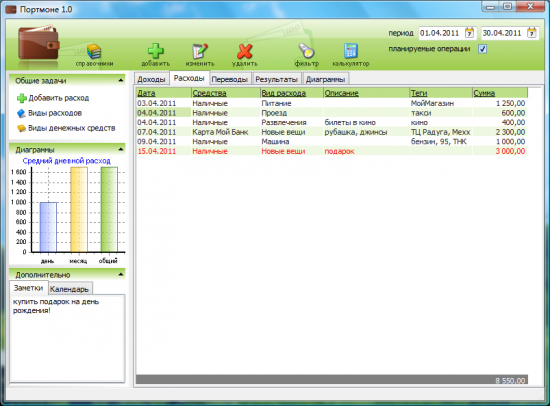The width and height of the screenshot is (550, 406).
Task: Sort table by Сумма column header
Action: coord(484,93)
